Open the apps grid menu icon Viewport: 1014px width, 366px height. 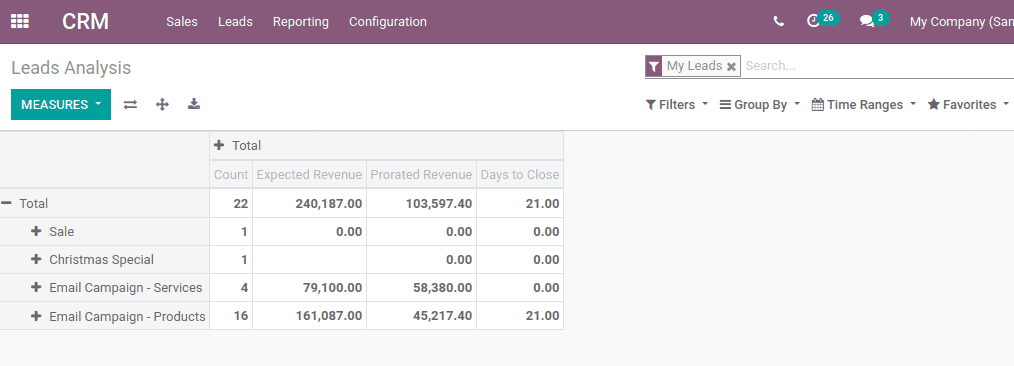click(20, 21)
